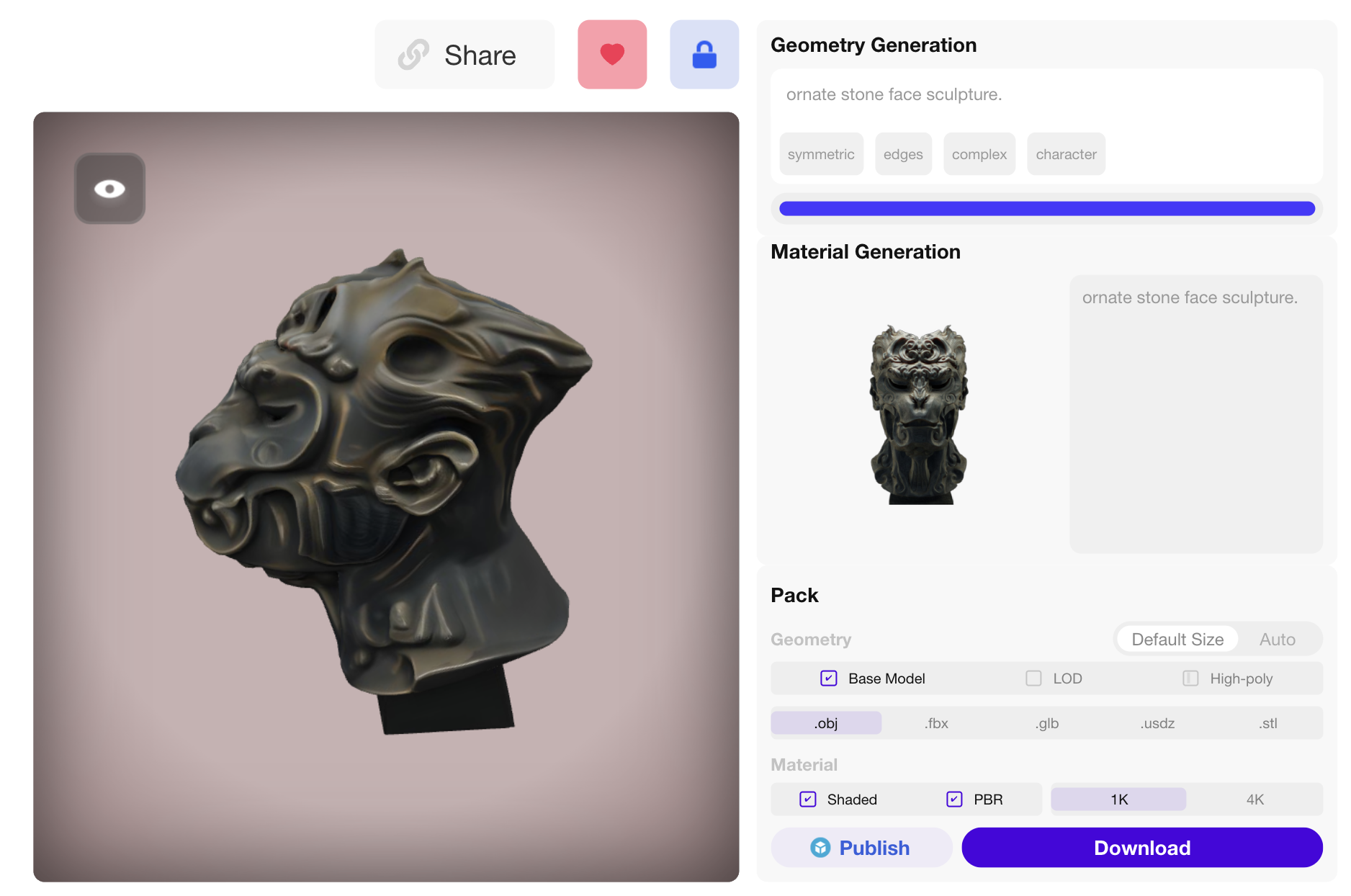Viewport: 1351px width, 896px height.
Task: Uncheck the Base Model checkbox
Action: tap(828, 678)
